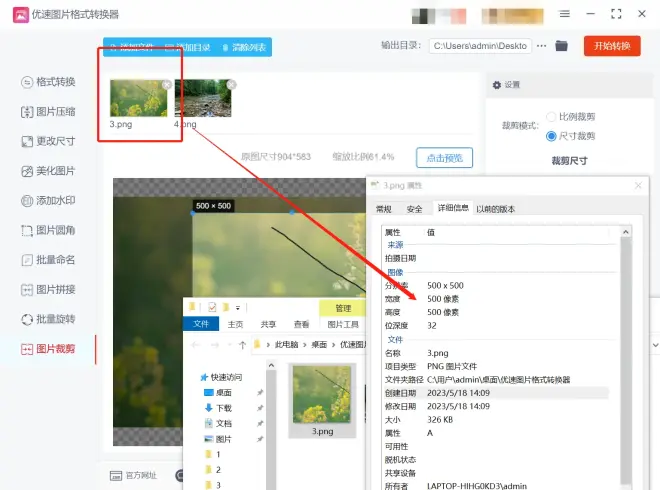This screenshot has height=490, width=660.
Task: Click scroll up arrow in properties list
Action: point(625,232)
